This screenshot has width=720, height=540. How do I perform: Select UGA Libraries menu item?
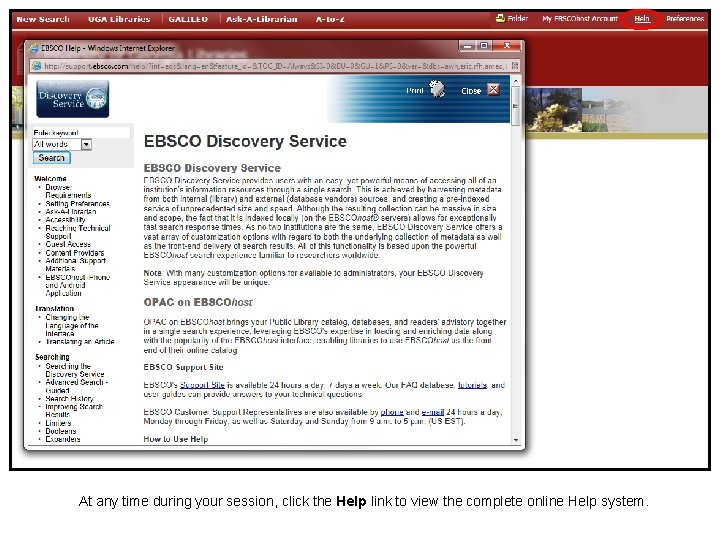point(119,19)
